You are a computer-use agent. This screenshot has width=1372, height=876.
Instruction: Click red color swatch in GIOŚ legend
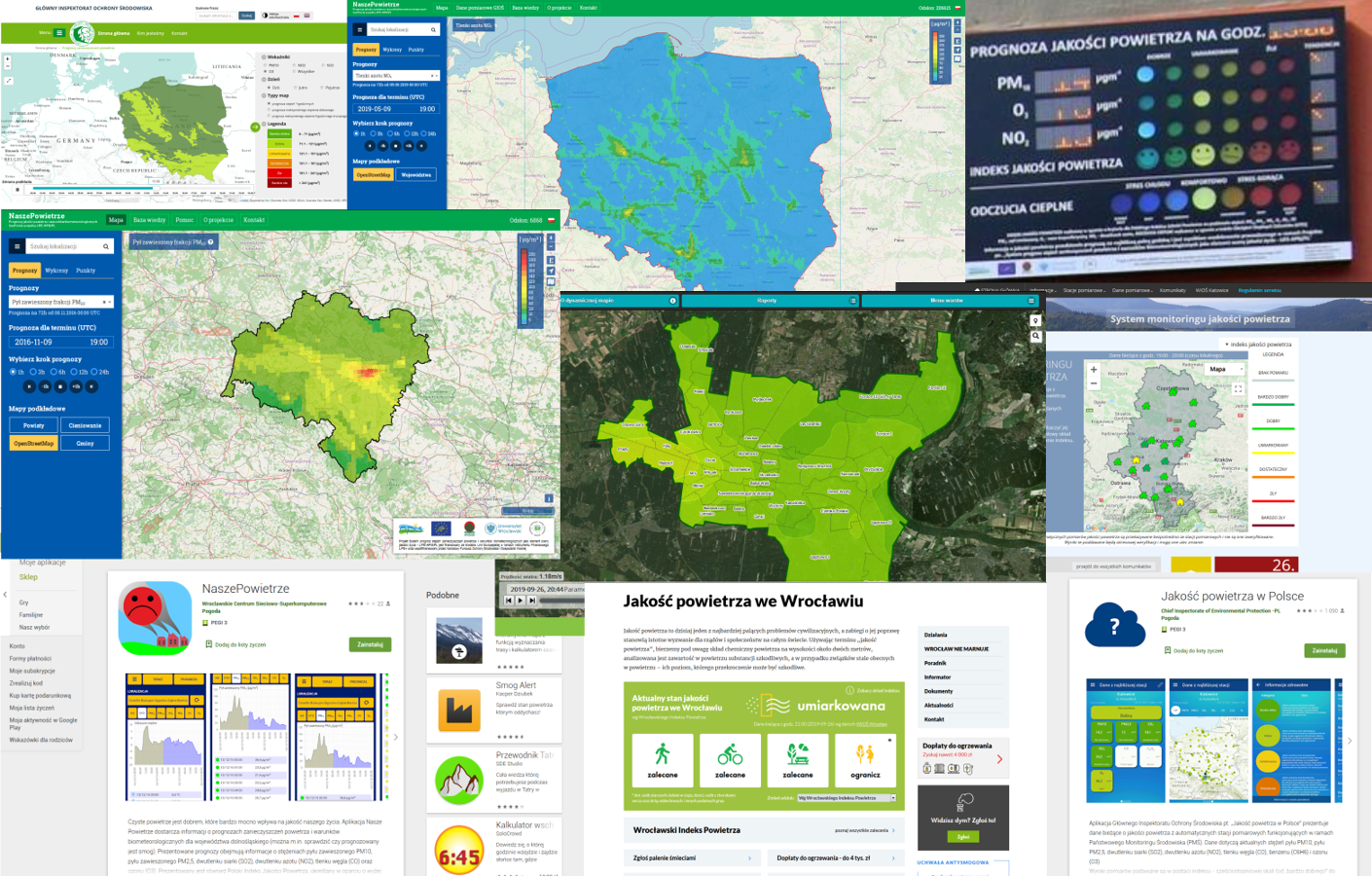pos(279,172)
